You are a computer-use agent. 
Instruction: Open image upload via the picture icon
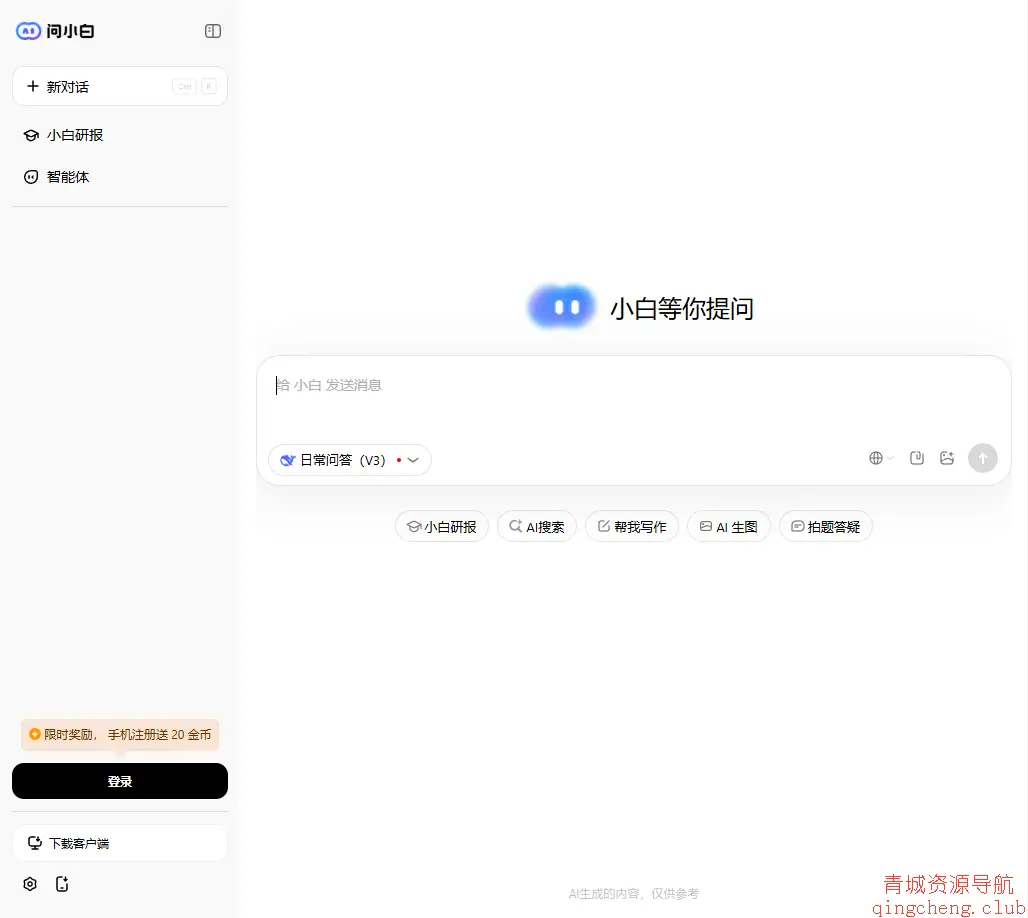(x=947, y=457)
